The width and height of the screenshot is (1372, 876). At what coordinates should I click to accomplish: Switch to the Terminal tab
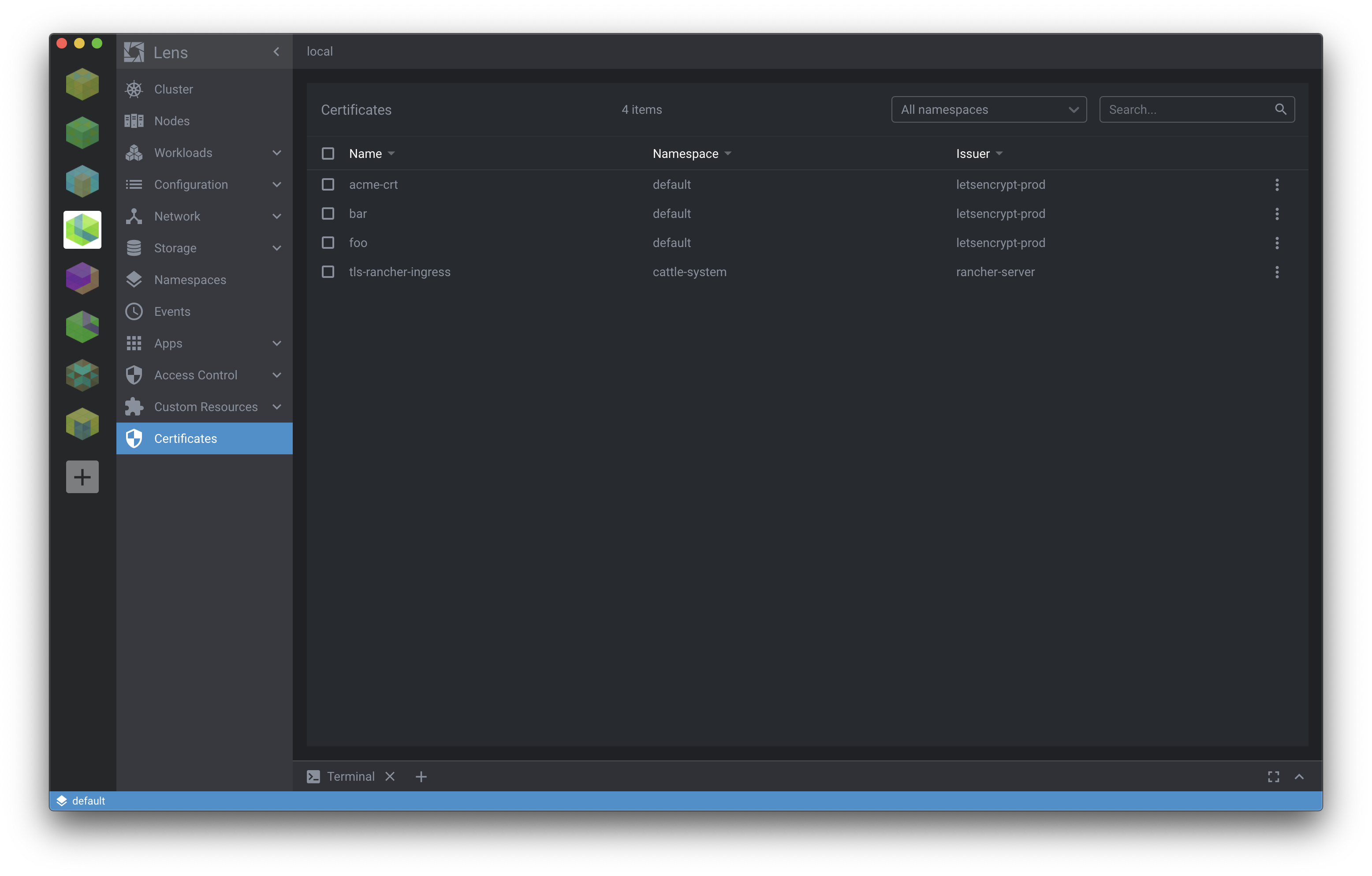click(350, 777)
